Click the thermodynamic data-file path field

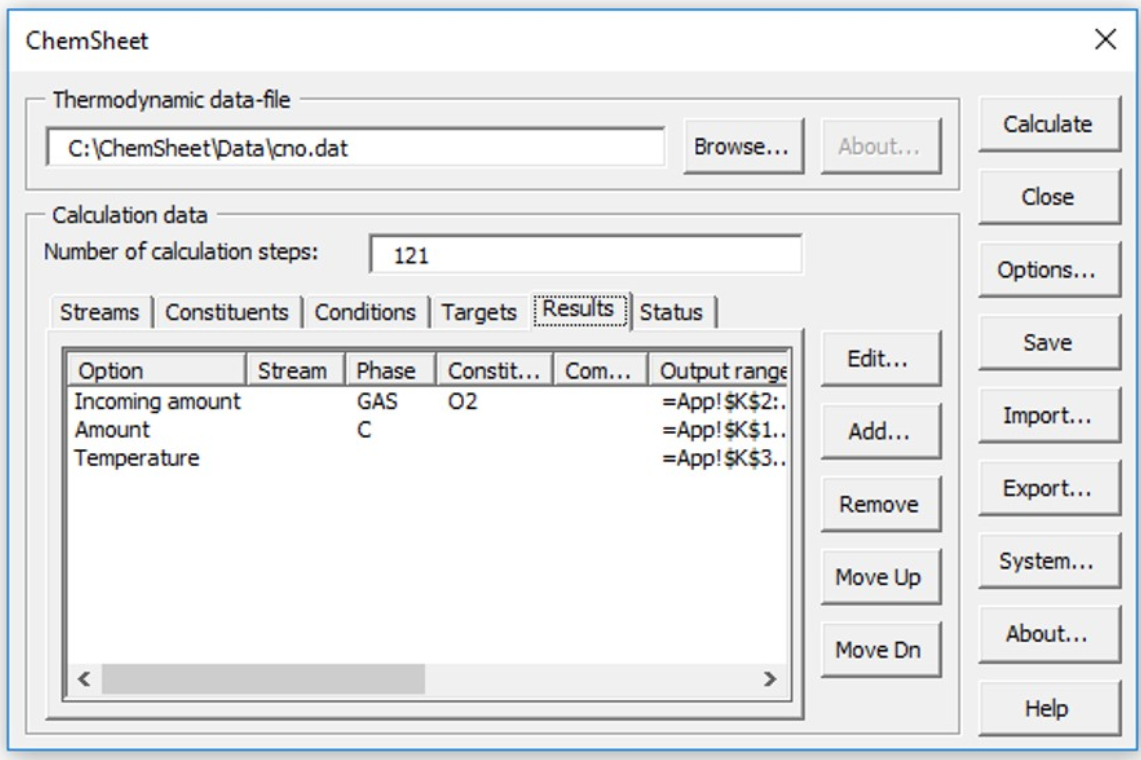click(x=355, y=147)
